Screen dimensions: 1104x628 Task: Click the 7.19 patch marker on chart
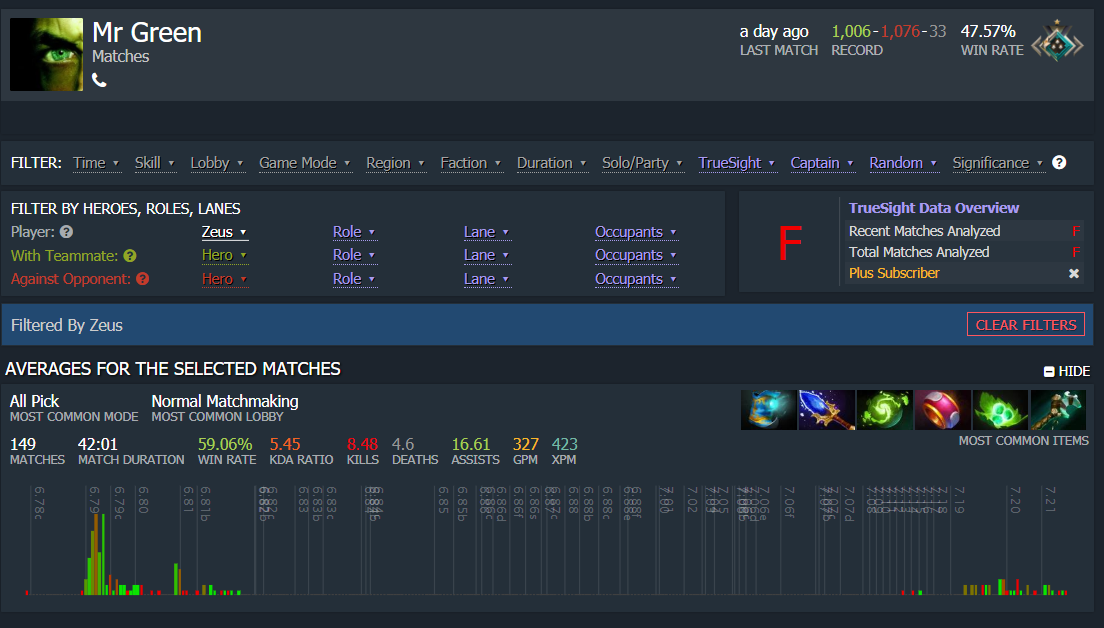[x=959, y=500]
